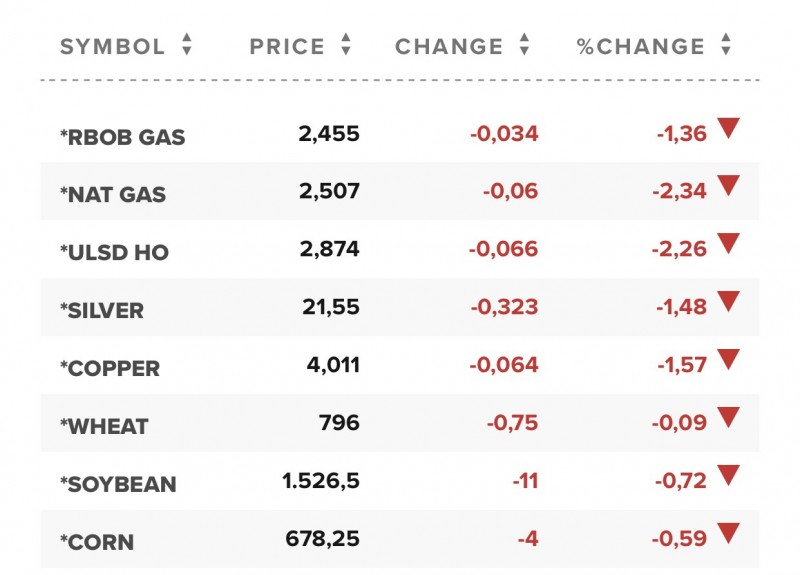Click red down triangle in CORN row
The height and width of the screenshot is (575, 800).
pos(728,533)
